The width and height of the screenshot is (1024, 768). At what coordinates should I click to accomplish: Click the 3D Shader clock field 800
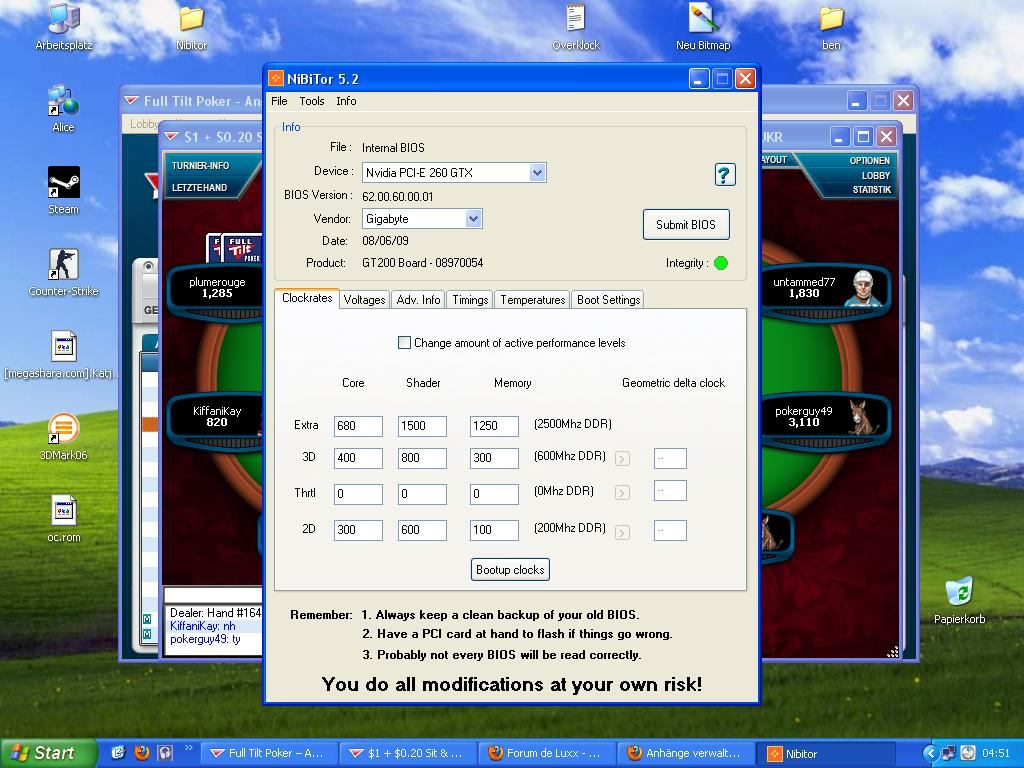pyautogui.click(x=422, y=458)
